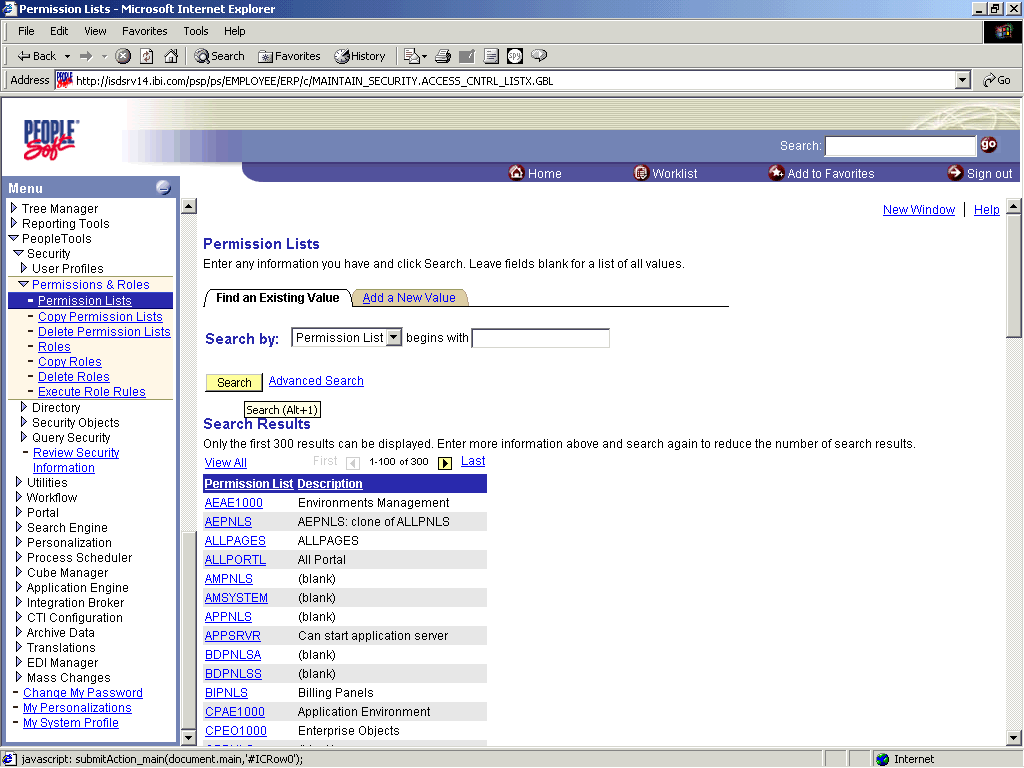Open Change My Password link
This screenshot has height=768, width=1024.
[83, 693]
